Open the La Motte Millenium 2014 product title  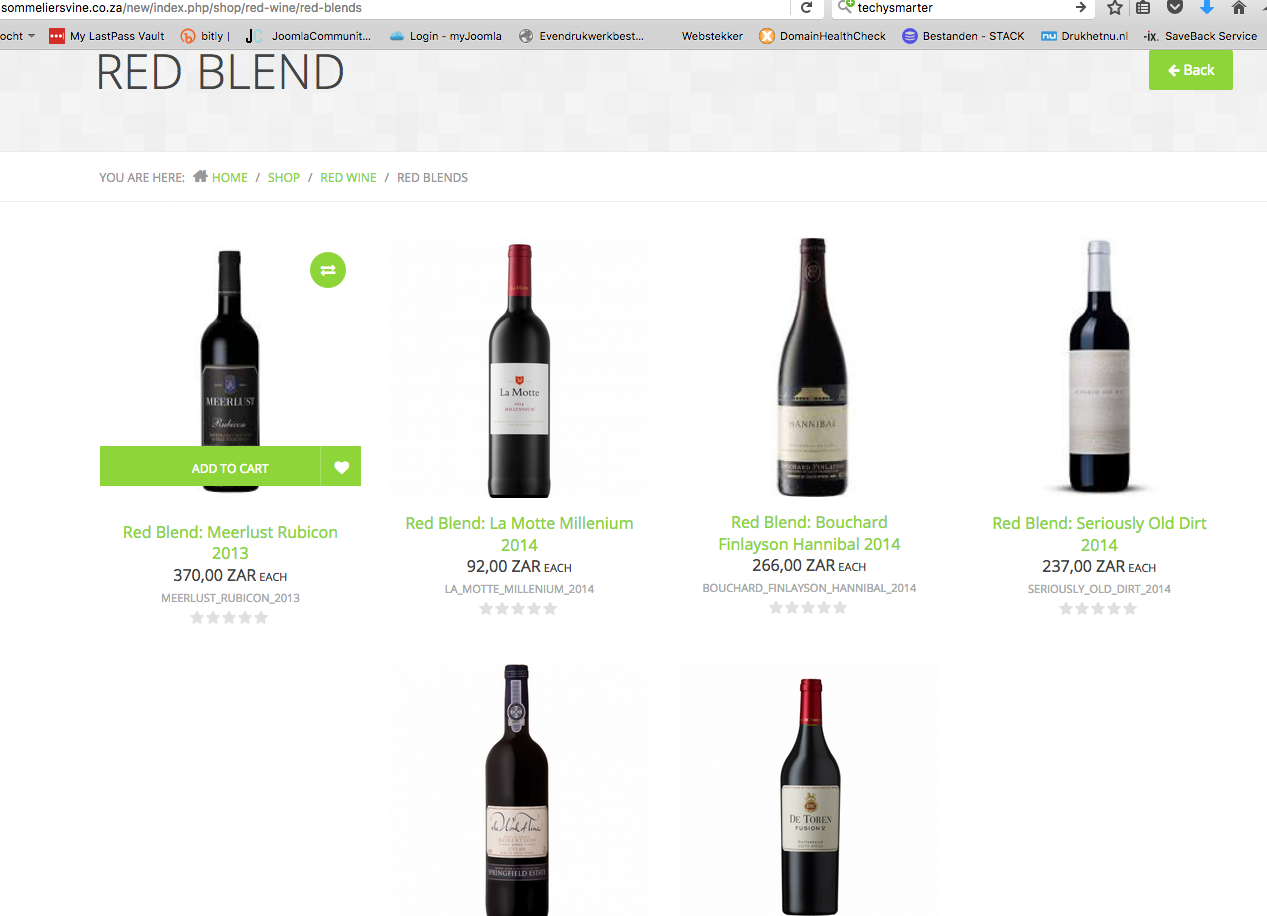(x=519, y=534)
